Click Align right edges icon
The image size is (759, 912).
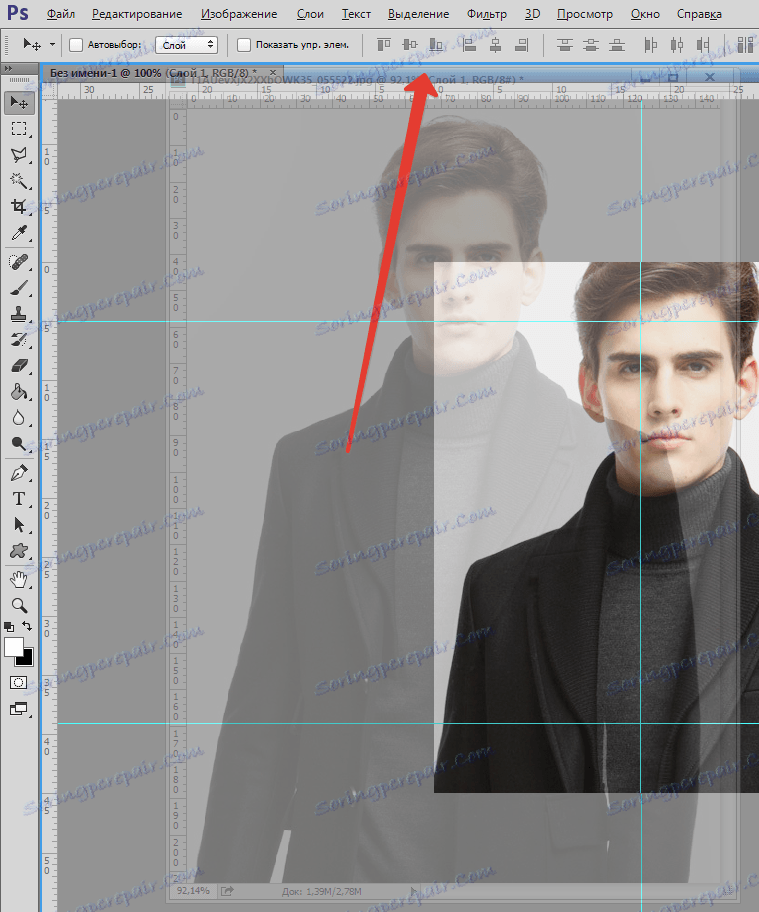522,45
